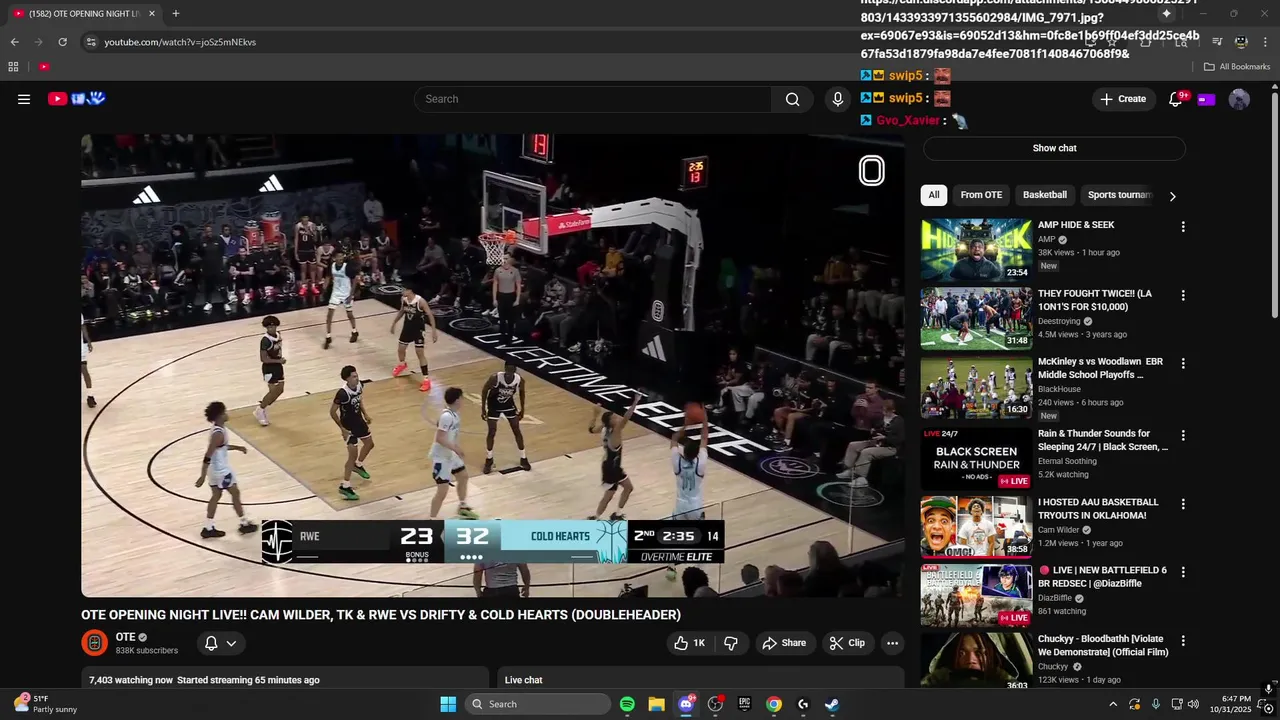Open Discord from the taskbar
This screenshot has width=1280, height=720.
(x=686, y=704)
